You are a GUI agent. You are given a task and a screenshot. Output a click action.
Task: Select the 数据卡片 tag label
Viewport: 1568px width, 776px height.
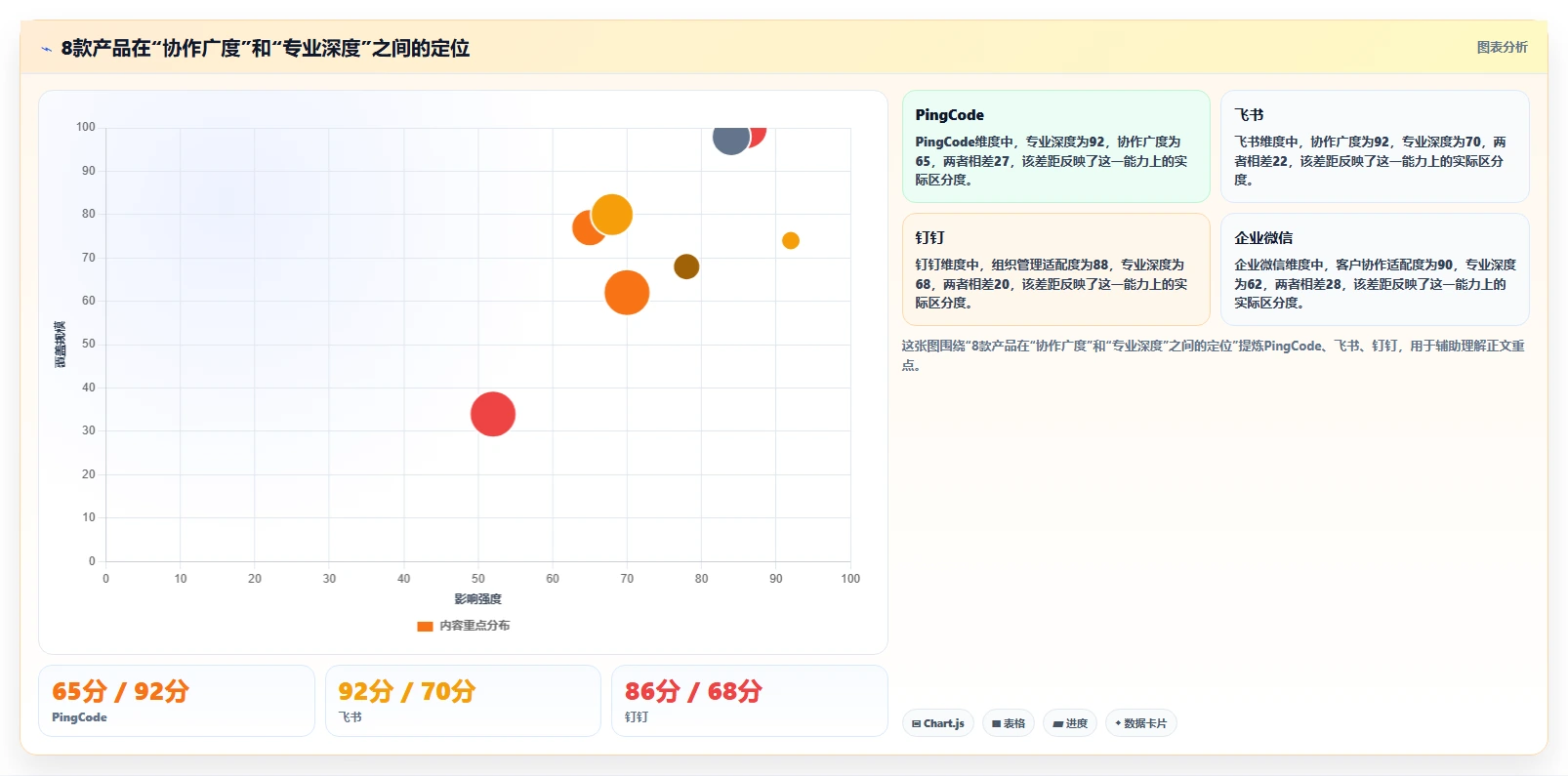click(1145, 723)
